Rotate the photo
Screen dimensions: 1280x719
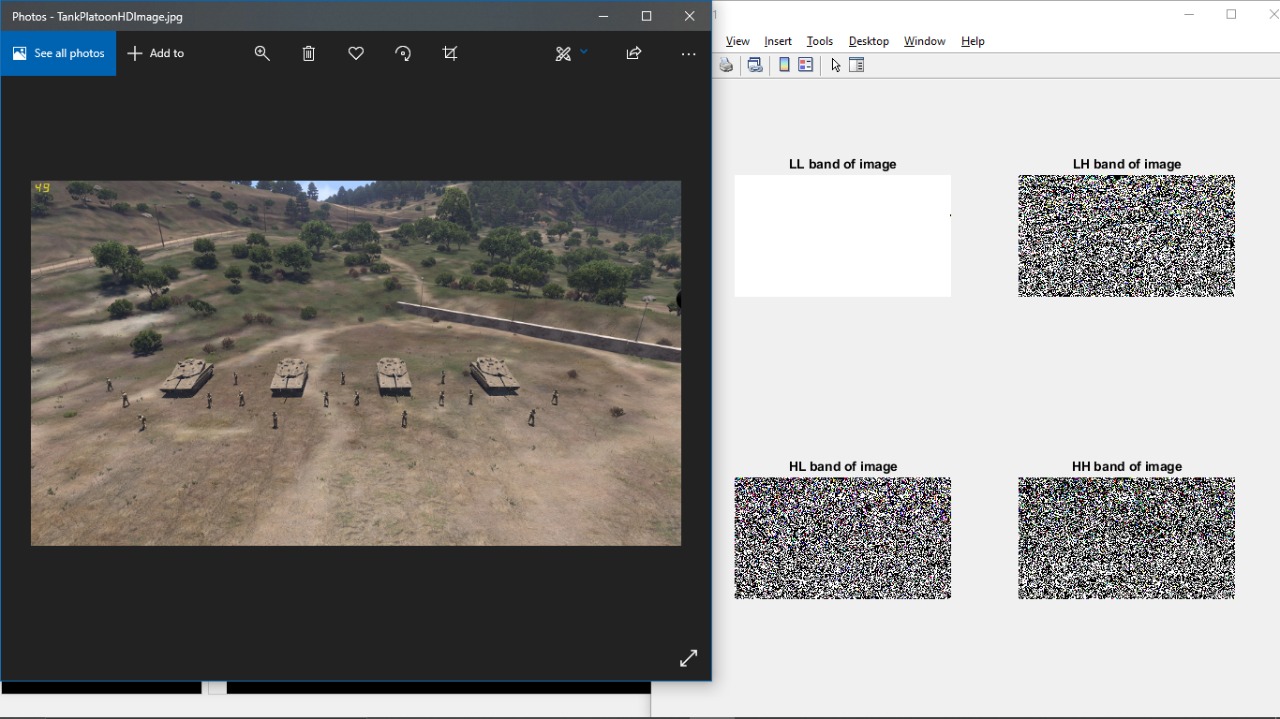pos(403,54)
